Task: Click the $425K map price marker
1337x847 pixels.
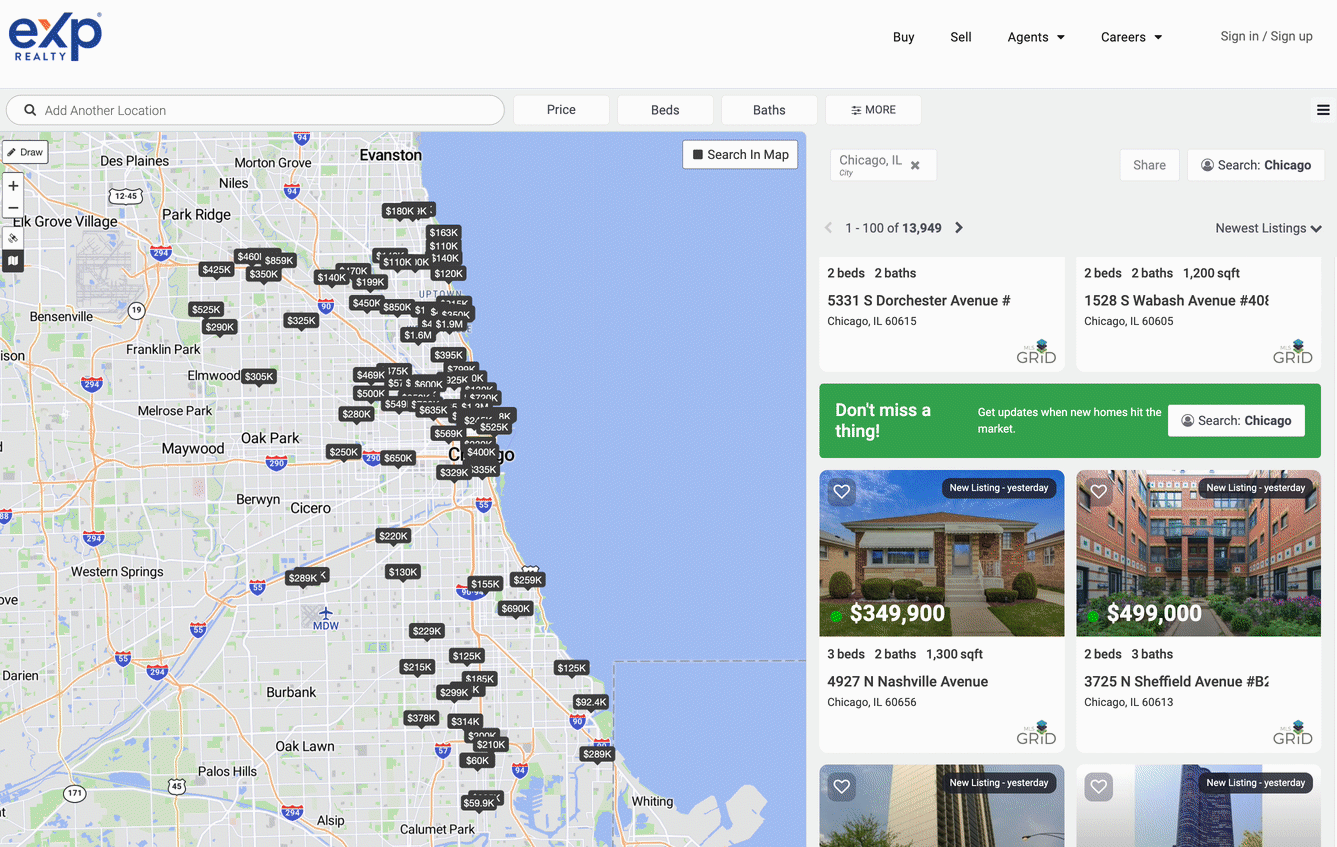Action: tap(216, 269)
